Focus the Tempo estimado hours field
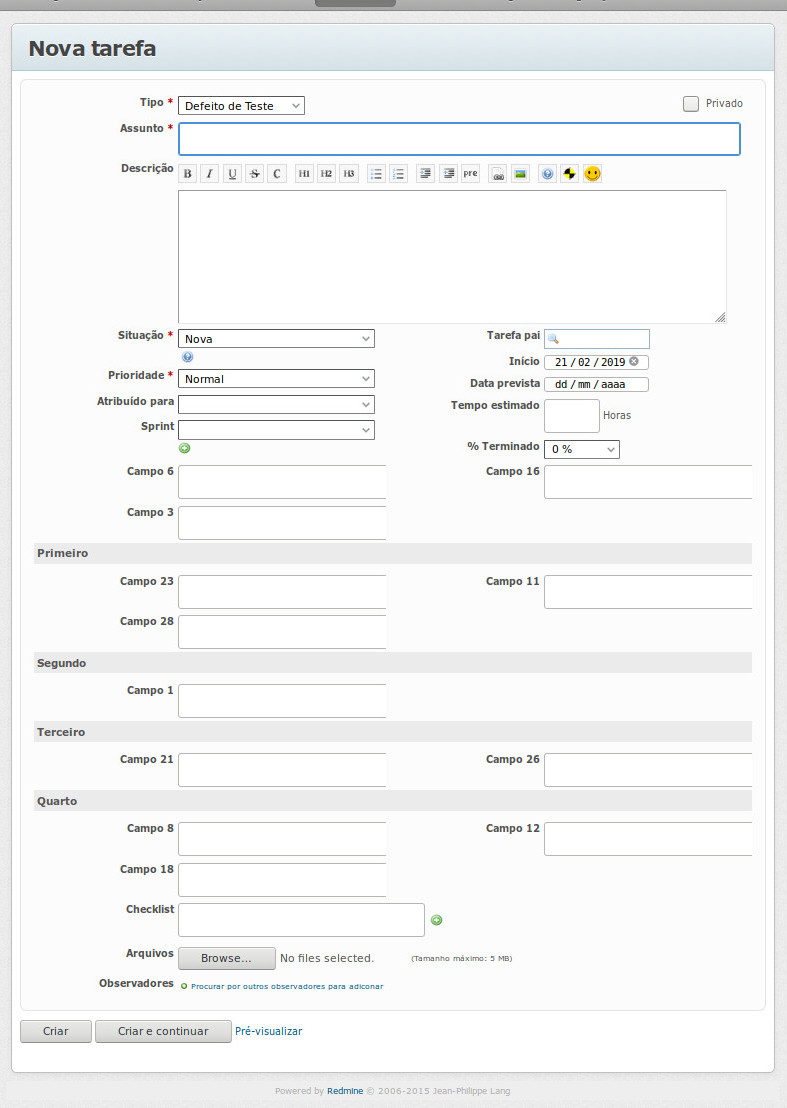 [x=572, y=416]
